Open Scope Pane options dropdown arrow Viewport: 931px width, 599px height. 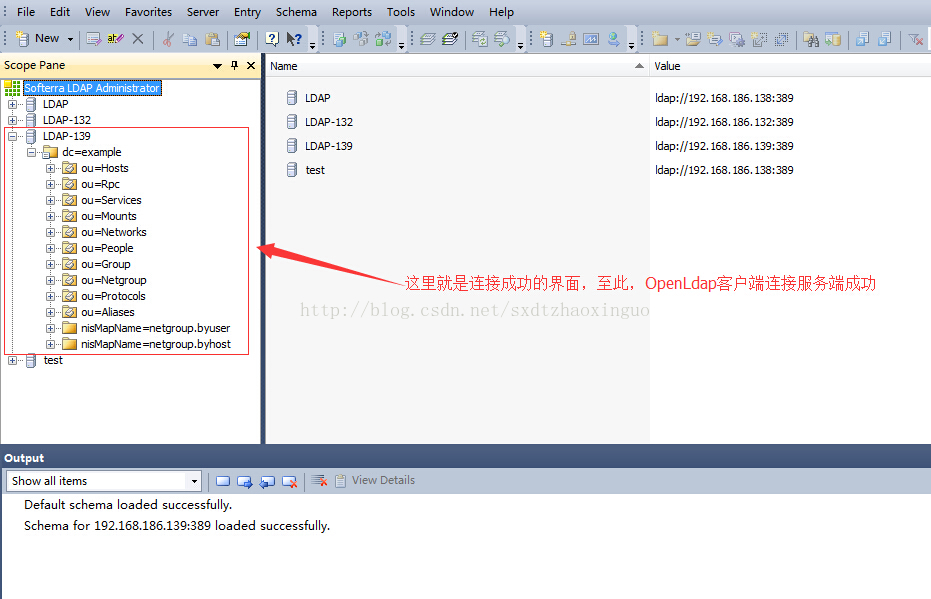pyautogui.click(x=217, y=66)
